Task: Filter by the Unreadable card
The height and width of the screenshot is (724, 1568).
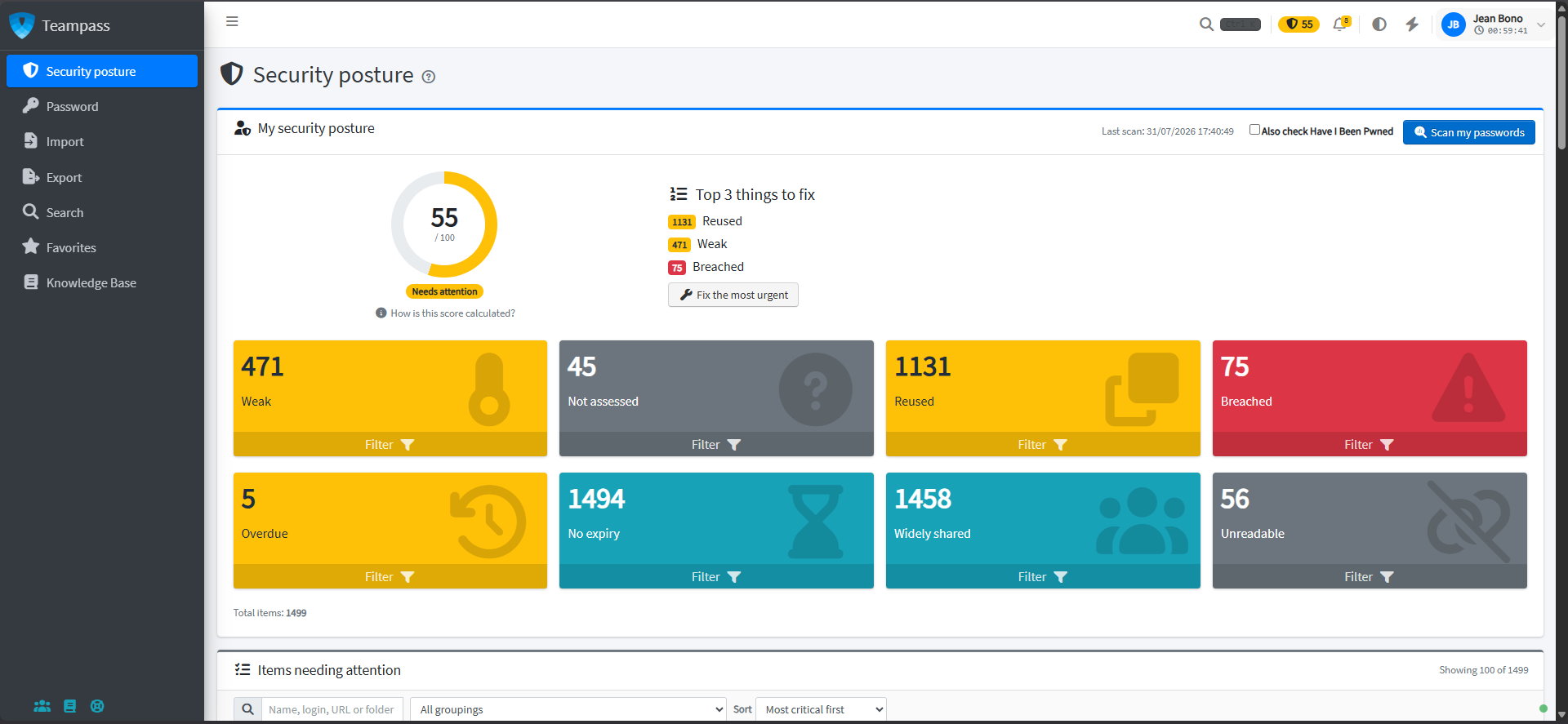Action: pyautogui.click(x=1370, y=576)
